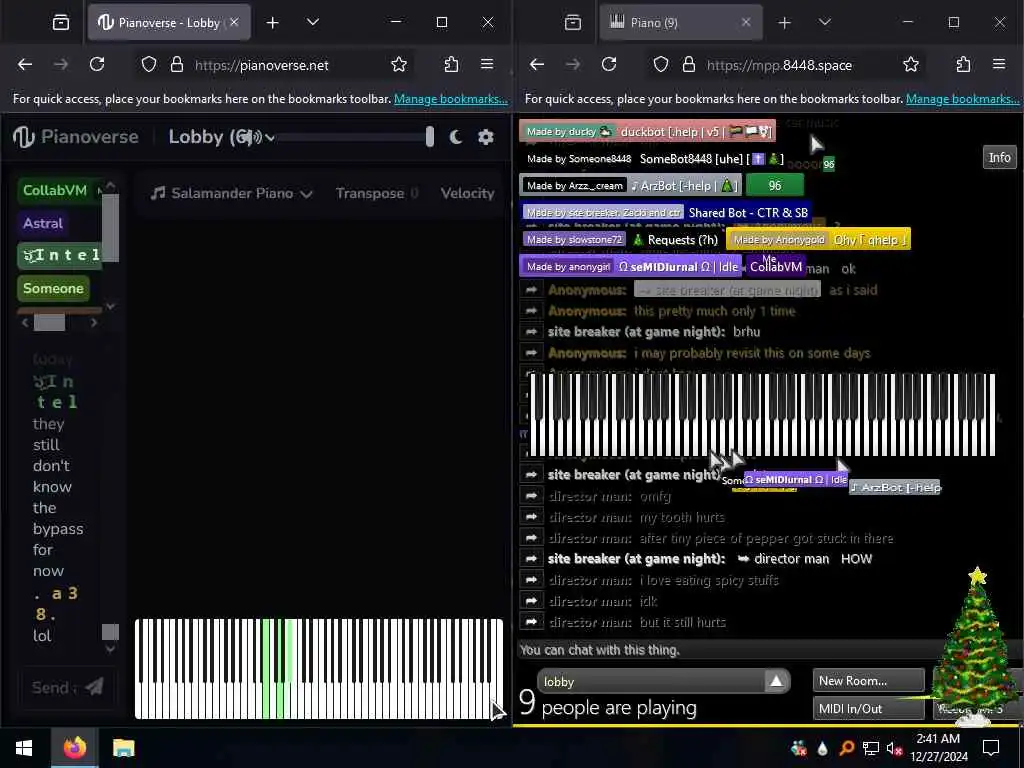This screenshot has height=768, width=1024.
Task: Open new tab in Pianoverse window
Action: point(273,23)
